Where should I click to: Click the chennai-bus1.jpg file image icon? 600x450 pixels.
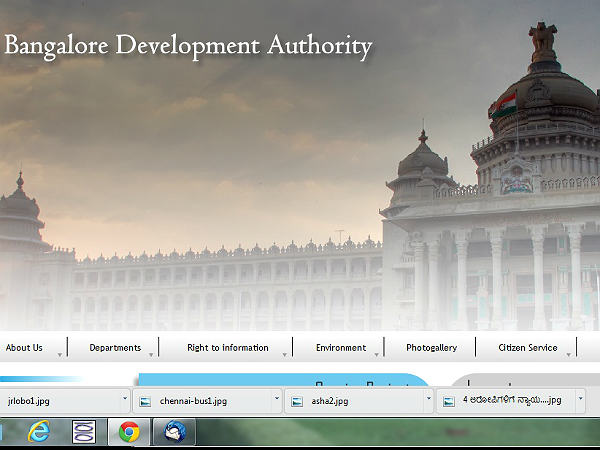146,401
